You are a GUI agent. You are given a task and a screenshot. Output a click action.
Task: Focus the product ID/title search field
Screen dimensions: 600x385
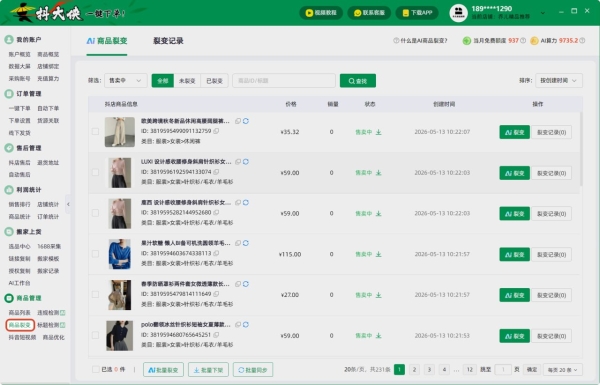284,81
